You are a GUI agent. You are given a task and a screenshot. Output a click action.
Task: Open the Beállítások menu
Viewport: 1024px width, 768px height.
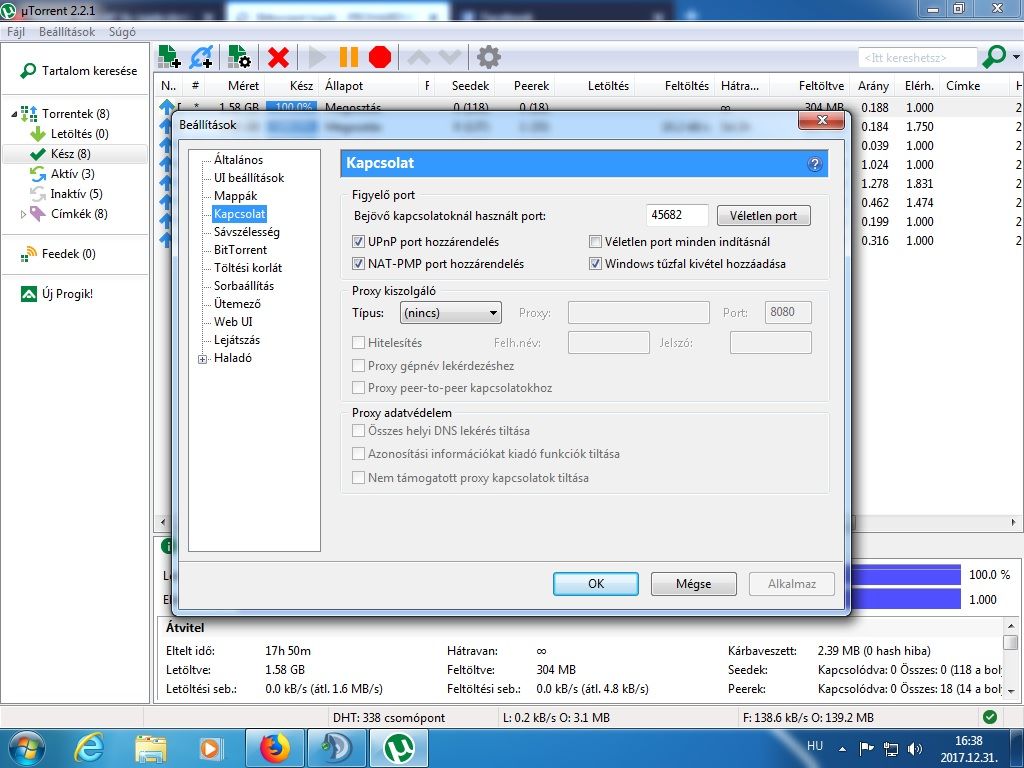tap(67, 31)
